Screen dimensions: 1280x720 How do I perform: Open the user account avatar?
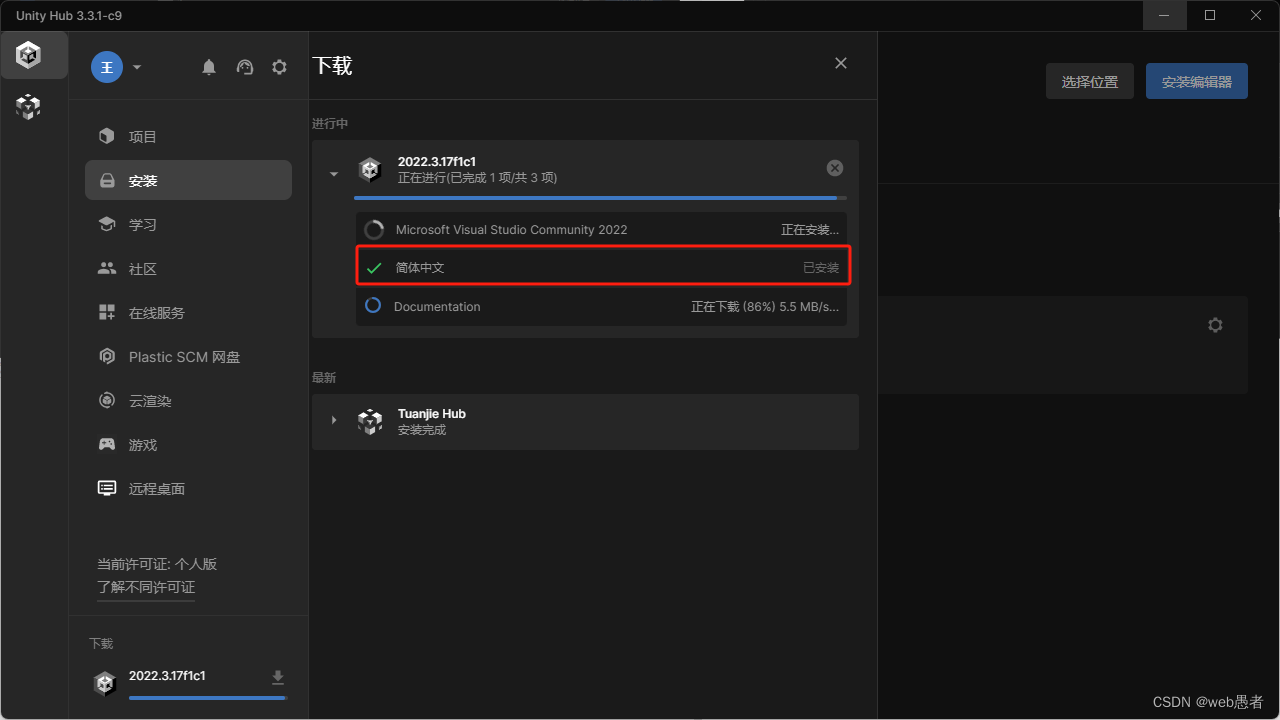coord(107,67)
